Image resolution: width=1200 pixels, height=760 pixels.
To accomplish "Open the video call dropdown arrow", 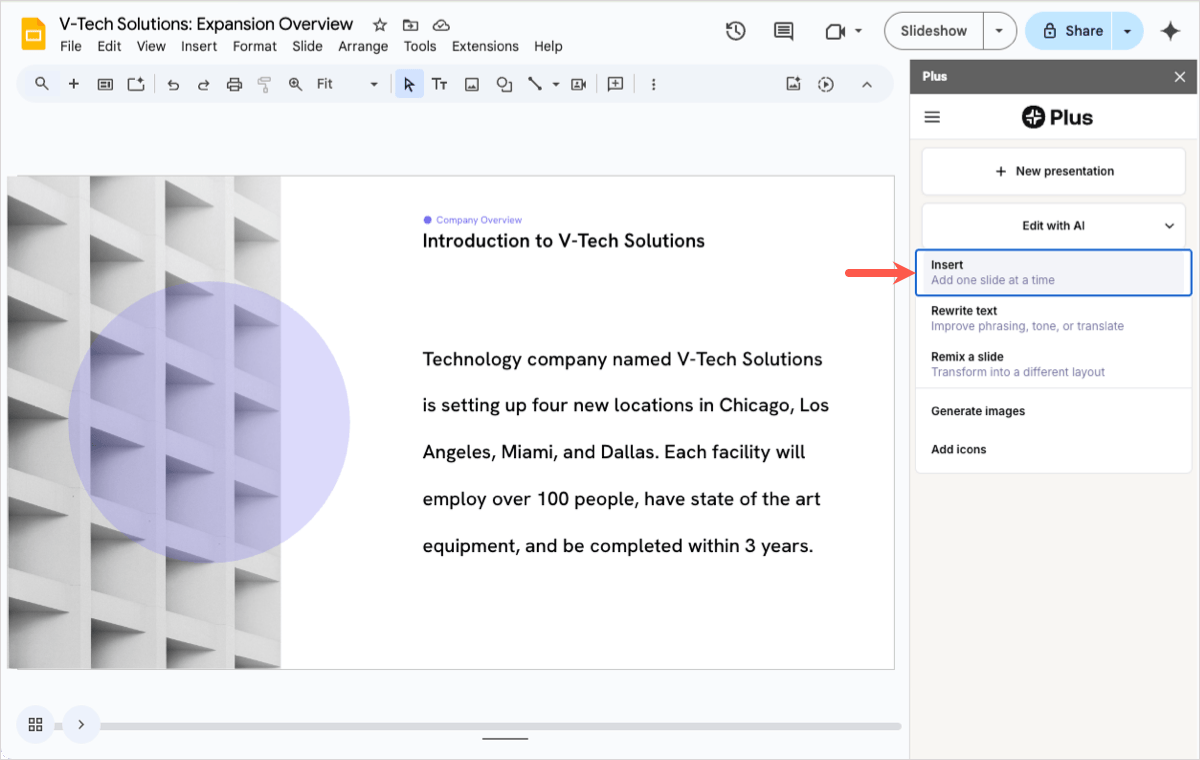I will tap(858, 31).
